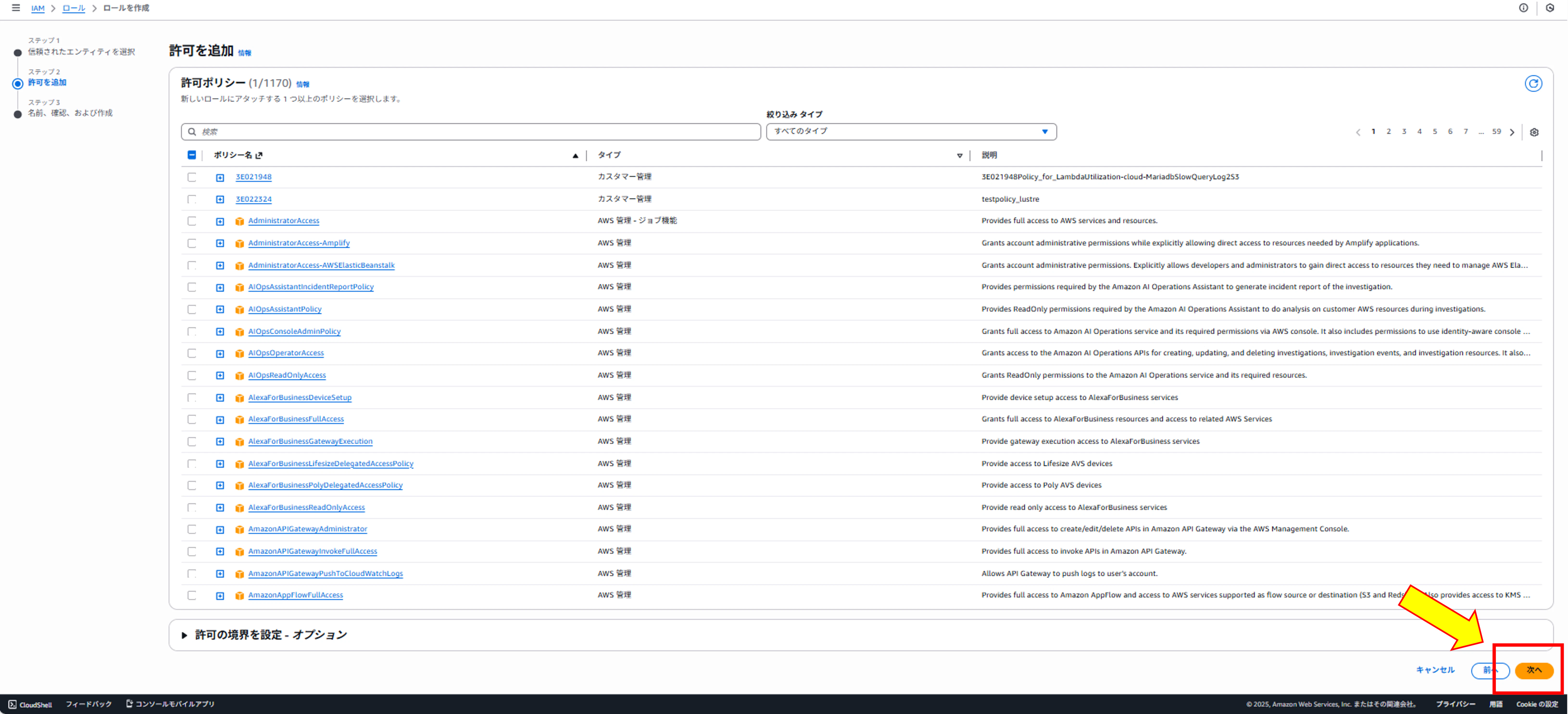This screenshot has height=714, width=1568.
Task: Check the AmazonAppFlowFullAccess checkbox
Action: pos(192,595)
